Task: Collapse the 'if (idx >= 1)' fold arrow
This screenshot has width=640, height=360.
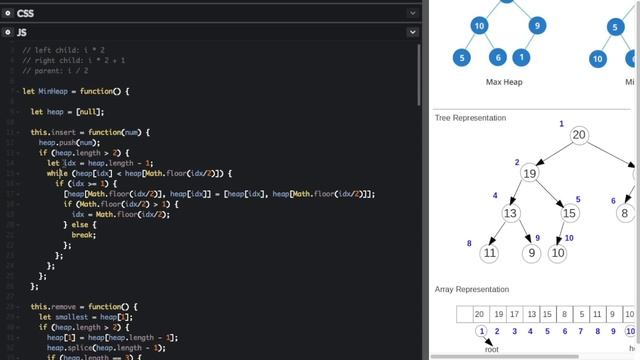Action: 18,184
